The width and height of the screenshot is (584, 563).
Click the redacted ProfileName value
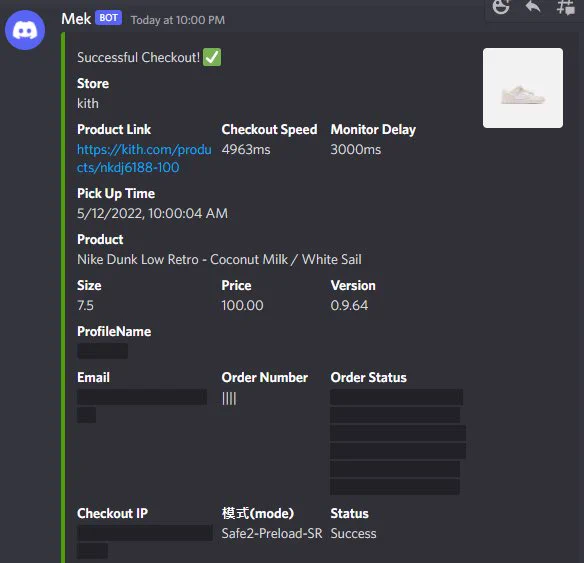coord(102,351)
